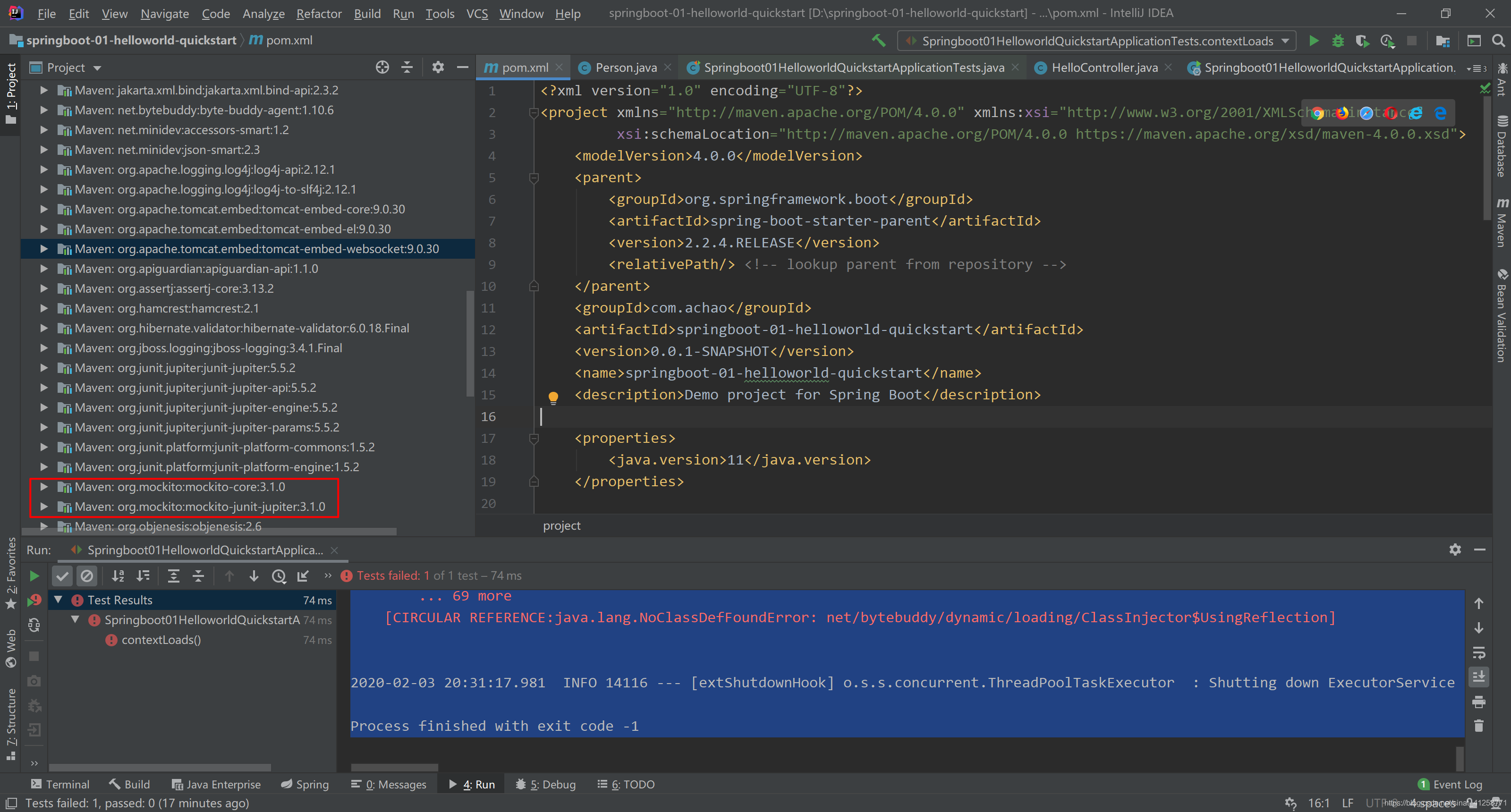Open run configuration dropdown
The height and width of the screenshot is (812, 1511).
[1285, 41]
